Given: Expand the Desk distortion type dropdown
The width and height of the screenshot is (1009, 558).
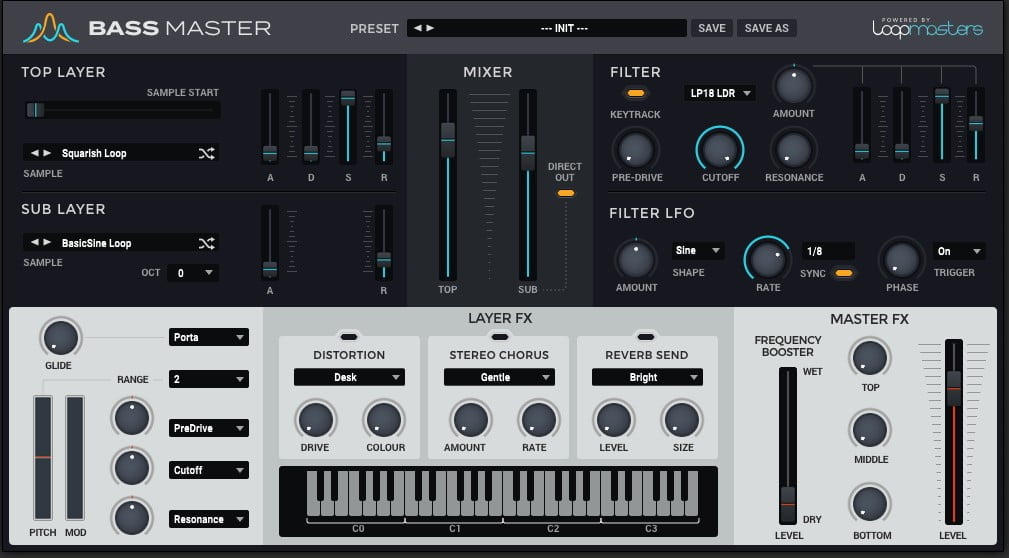Looking at the screenshot, I should click(349, 377).
